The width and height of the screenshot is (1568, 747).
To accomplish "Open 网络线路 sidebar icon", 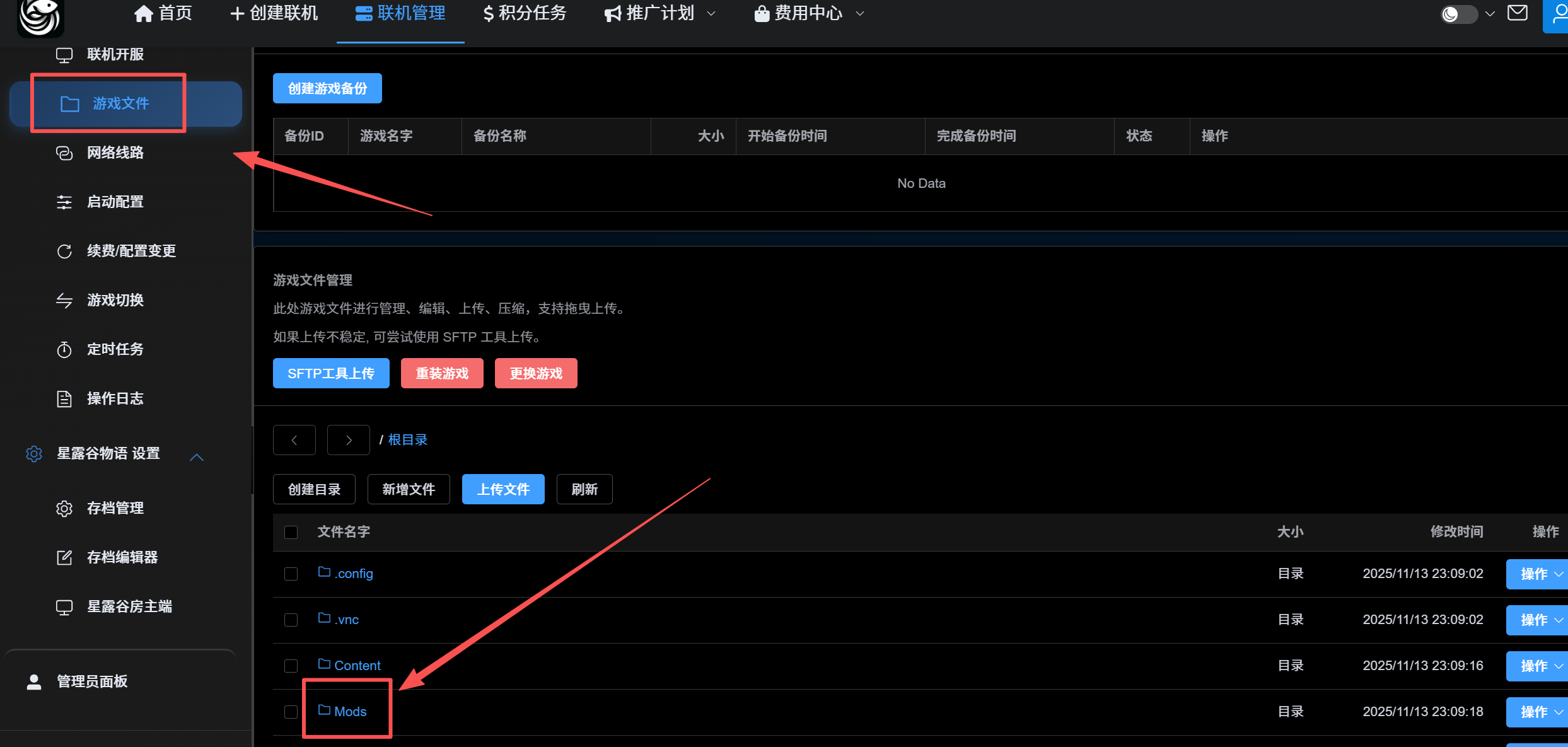I will point(64,153).
